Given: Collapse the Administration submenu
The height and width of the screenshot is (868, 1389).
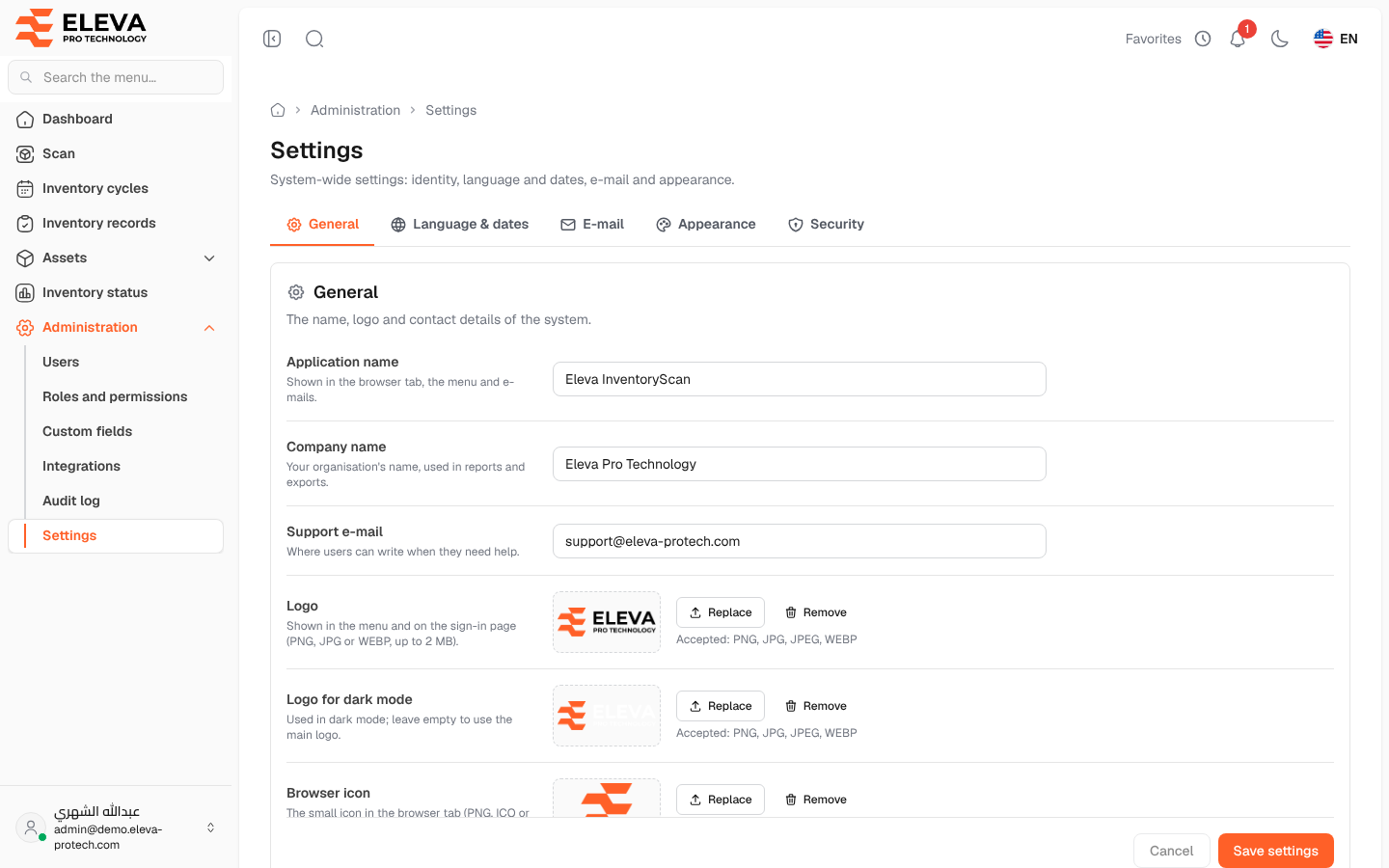Looking at the screenshot, I should (x=116, y=327).
